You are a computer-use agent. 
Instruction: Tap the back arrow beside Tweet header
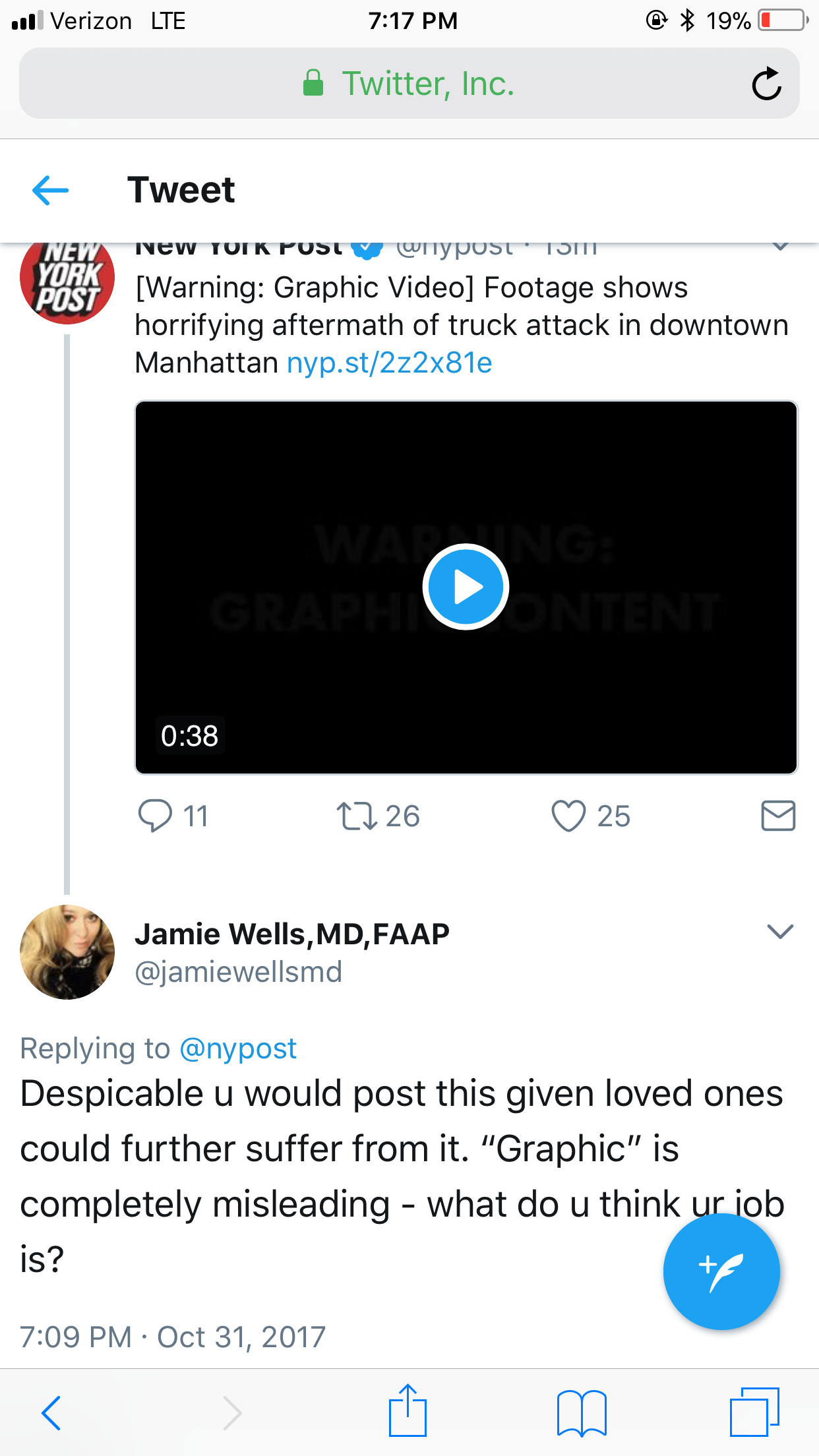[51, 191]
